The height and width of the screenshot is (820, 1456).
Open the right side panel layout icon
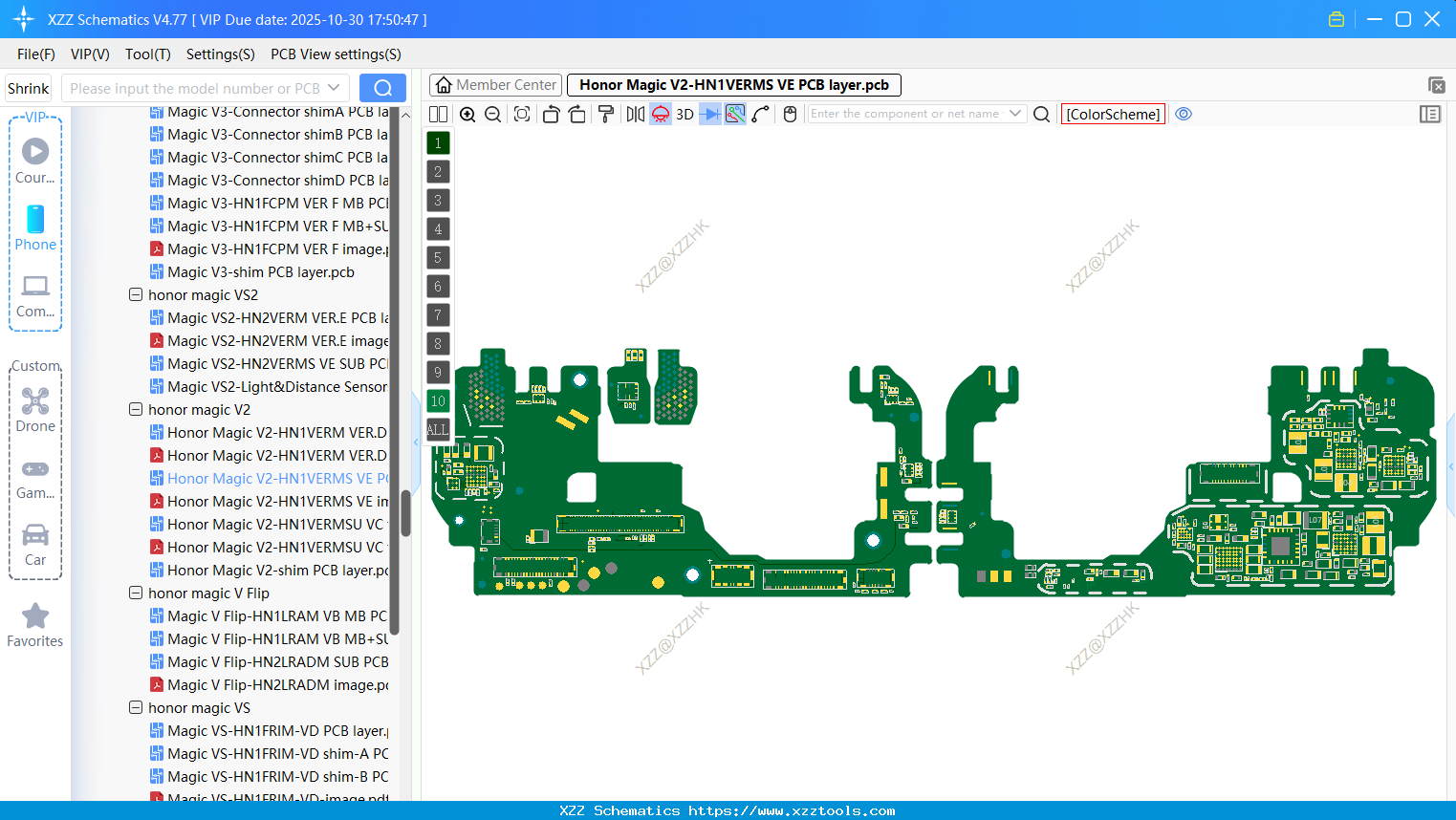1430,114
